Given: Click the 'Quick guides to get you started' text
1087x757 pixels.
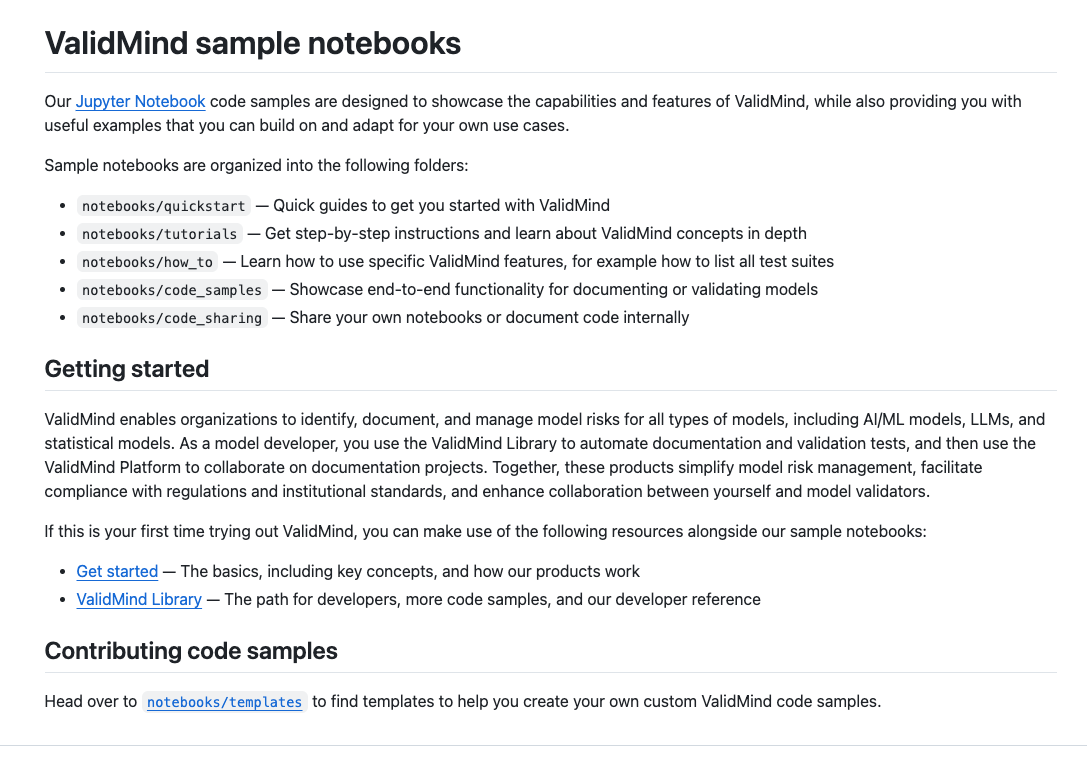Looking at the screenshot, I should (441, 205).
